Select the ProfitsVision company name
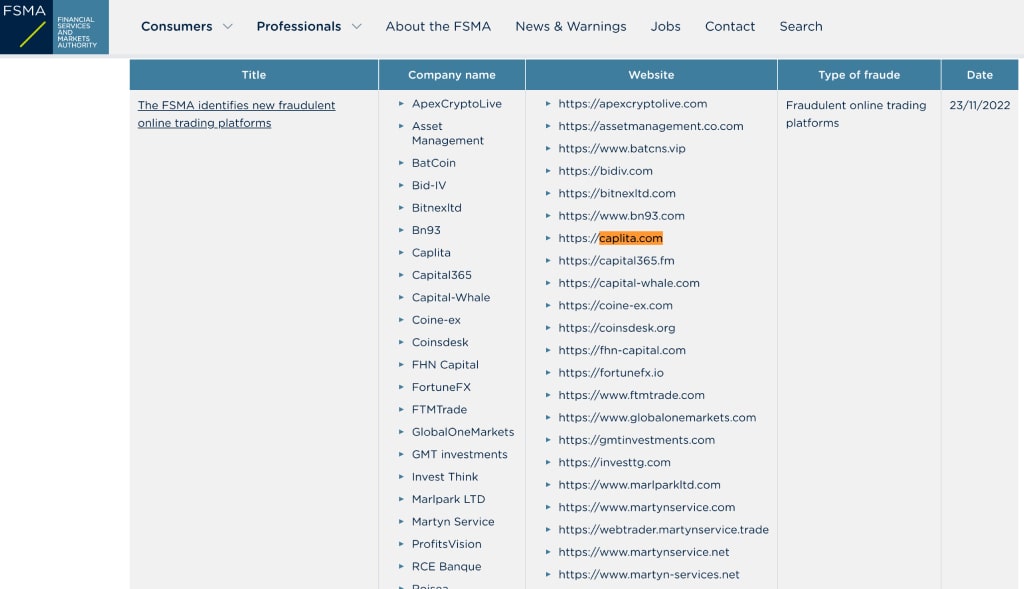1024x589 pixels. pyautogui.click(x=446, y=544)
